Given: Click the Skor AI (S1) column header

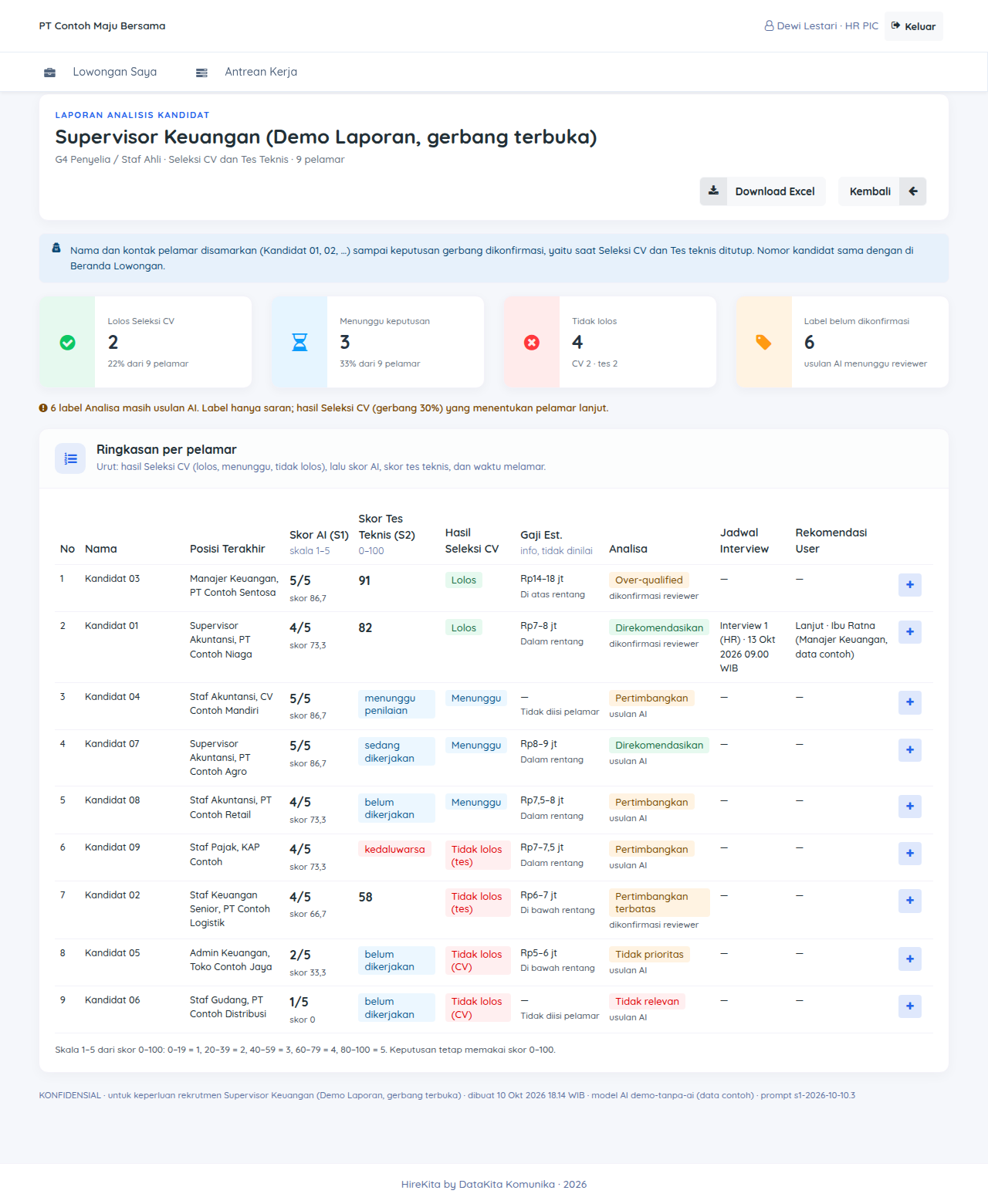Looking at the screenshot, I should pos(319,535).
